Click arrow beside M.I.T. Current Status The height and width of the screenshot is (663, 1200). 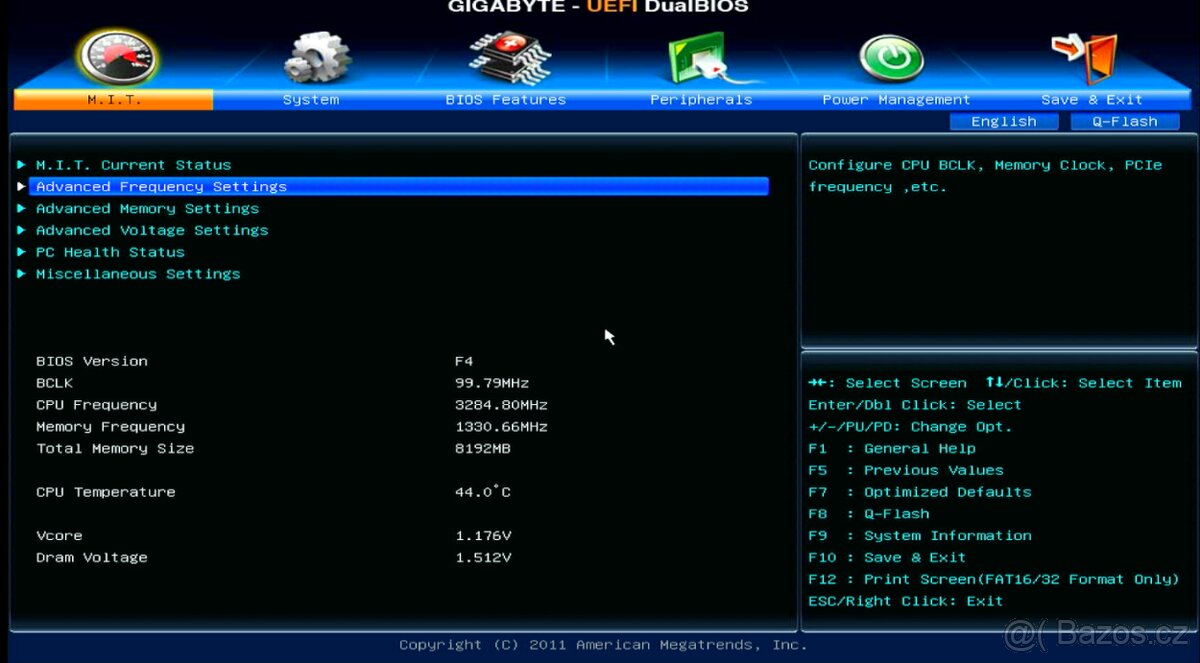[21, 165]
